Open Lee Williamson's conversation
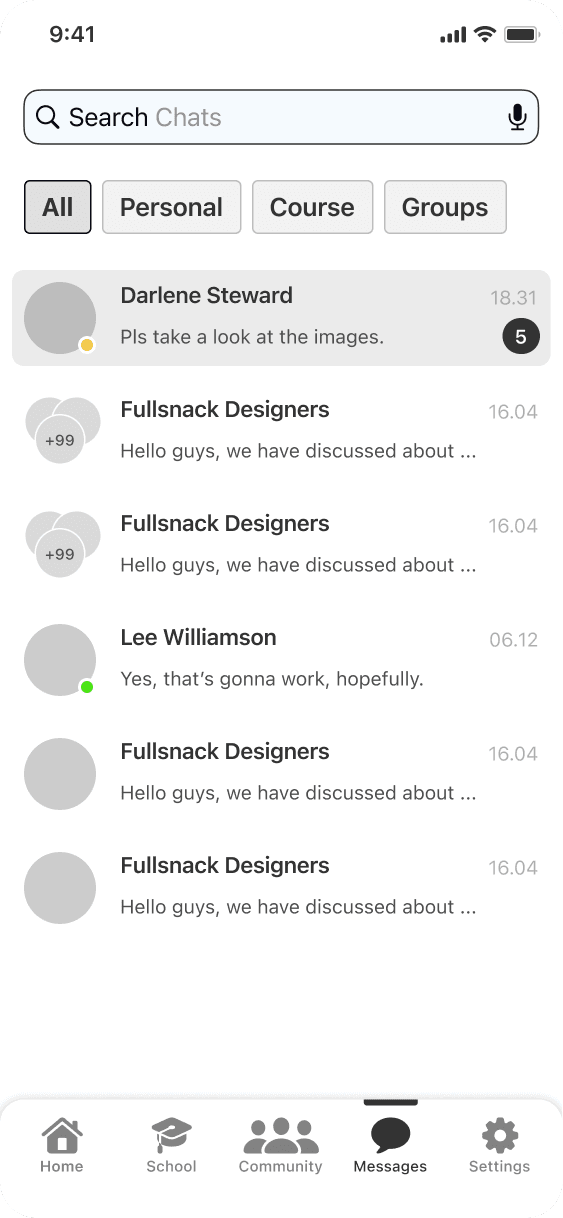Screen dimensions: 563x1218 (281, 660)
